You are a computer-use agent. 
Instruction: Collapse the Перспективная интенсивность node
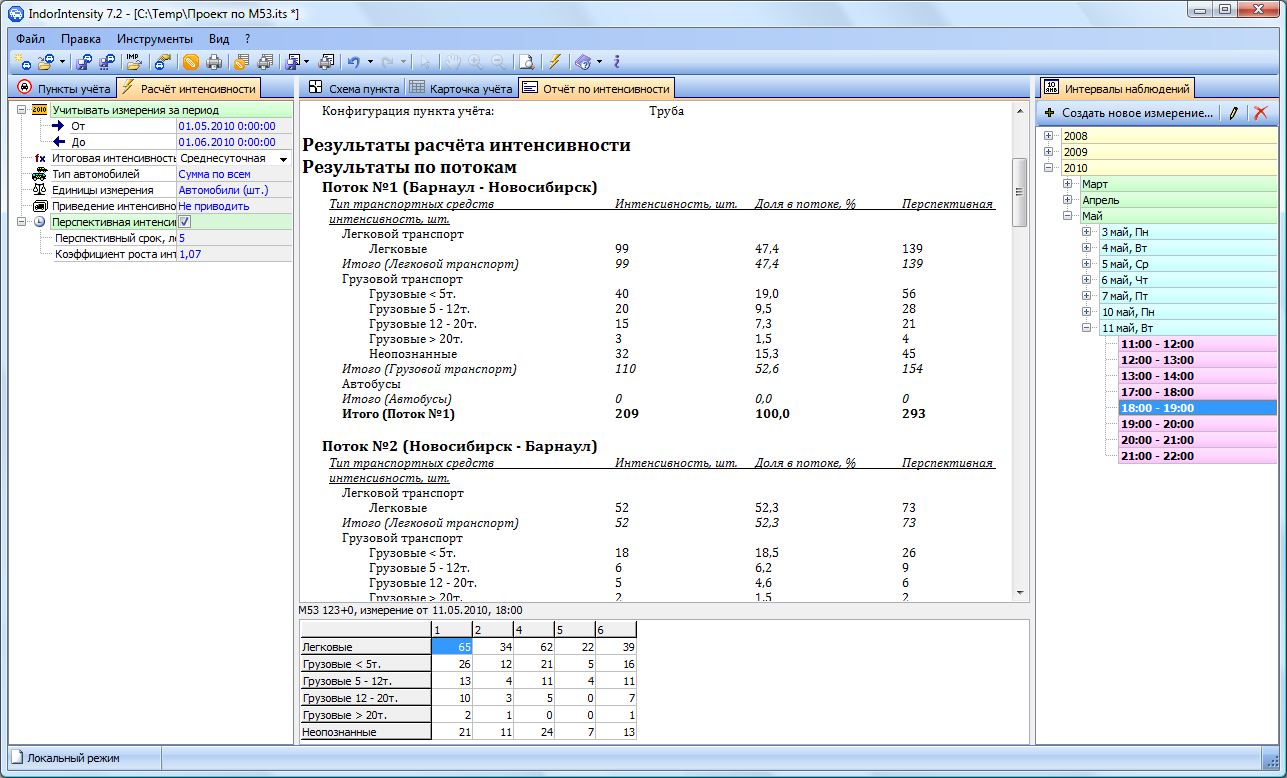click(23, 222)
